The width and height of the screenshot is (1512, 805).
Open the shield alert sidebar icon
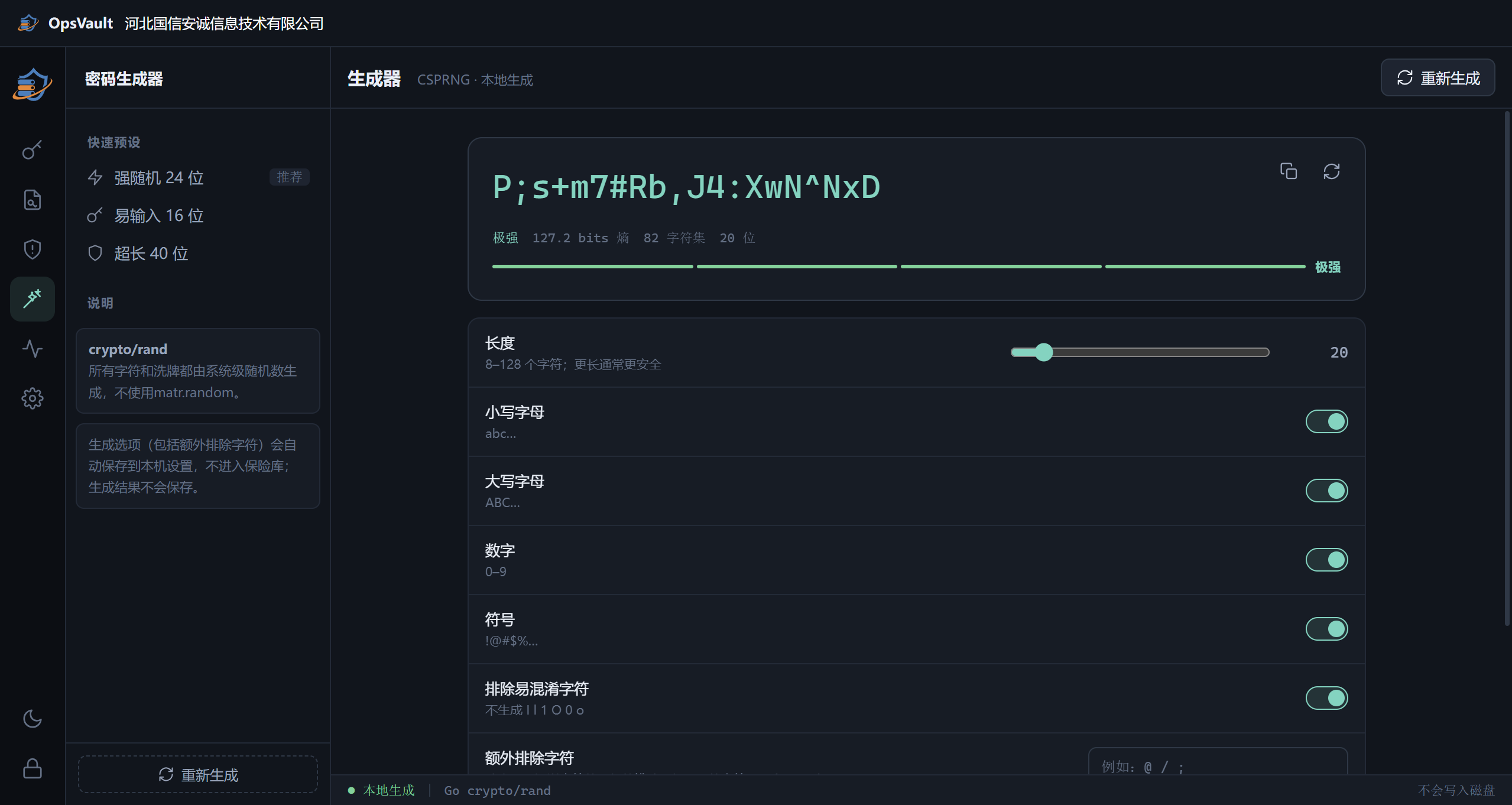[x=33, y=249]
